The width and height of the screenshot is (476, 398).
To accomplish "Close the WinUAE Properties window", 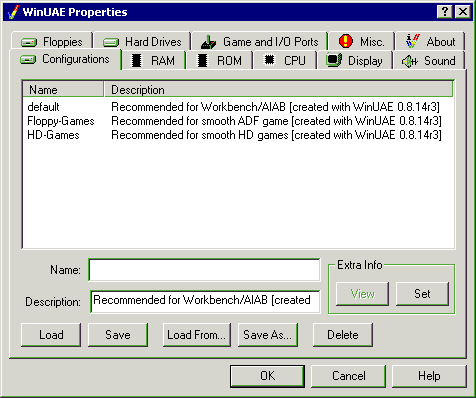I will 463,12.
